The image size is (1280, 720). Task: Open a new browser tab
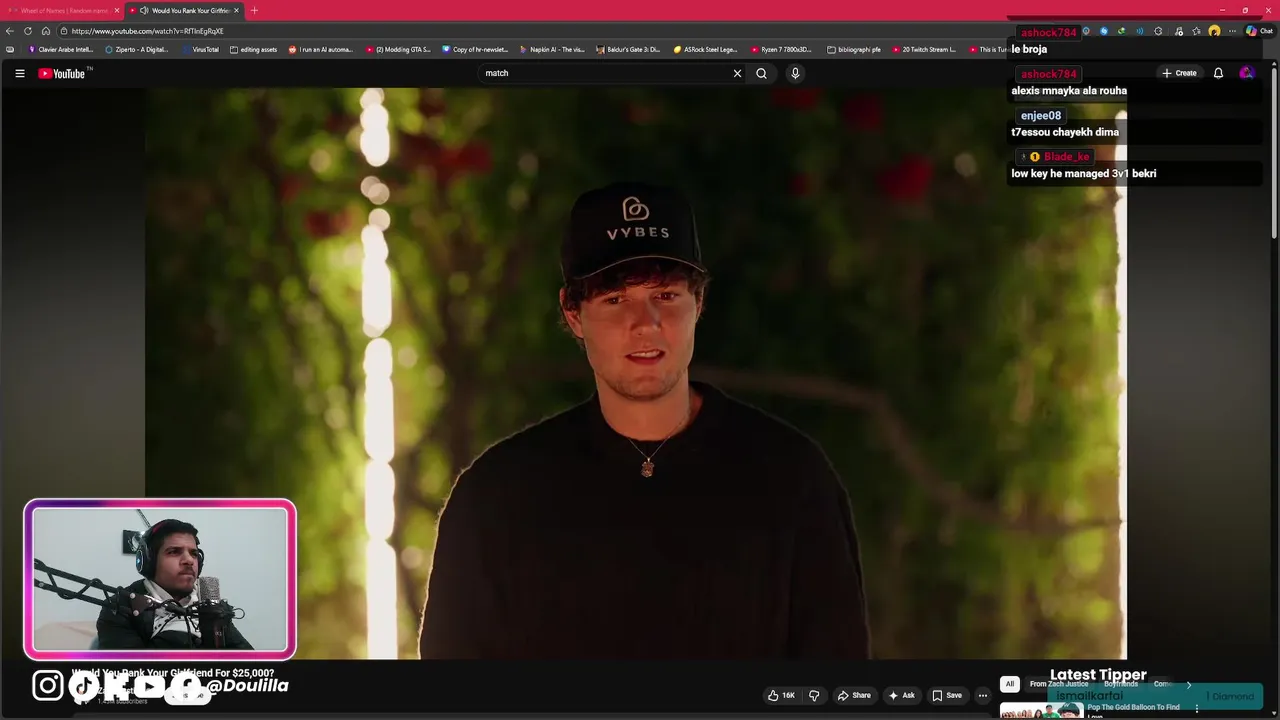(x=254, y=10)
